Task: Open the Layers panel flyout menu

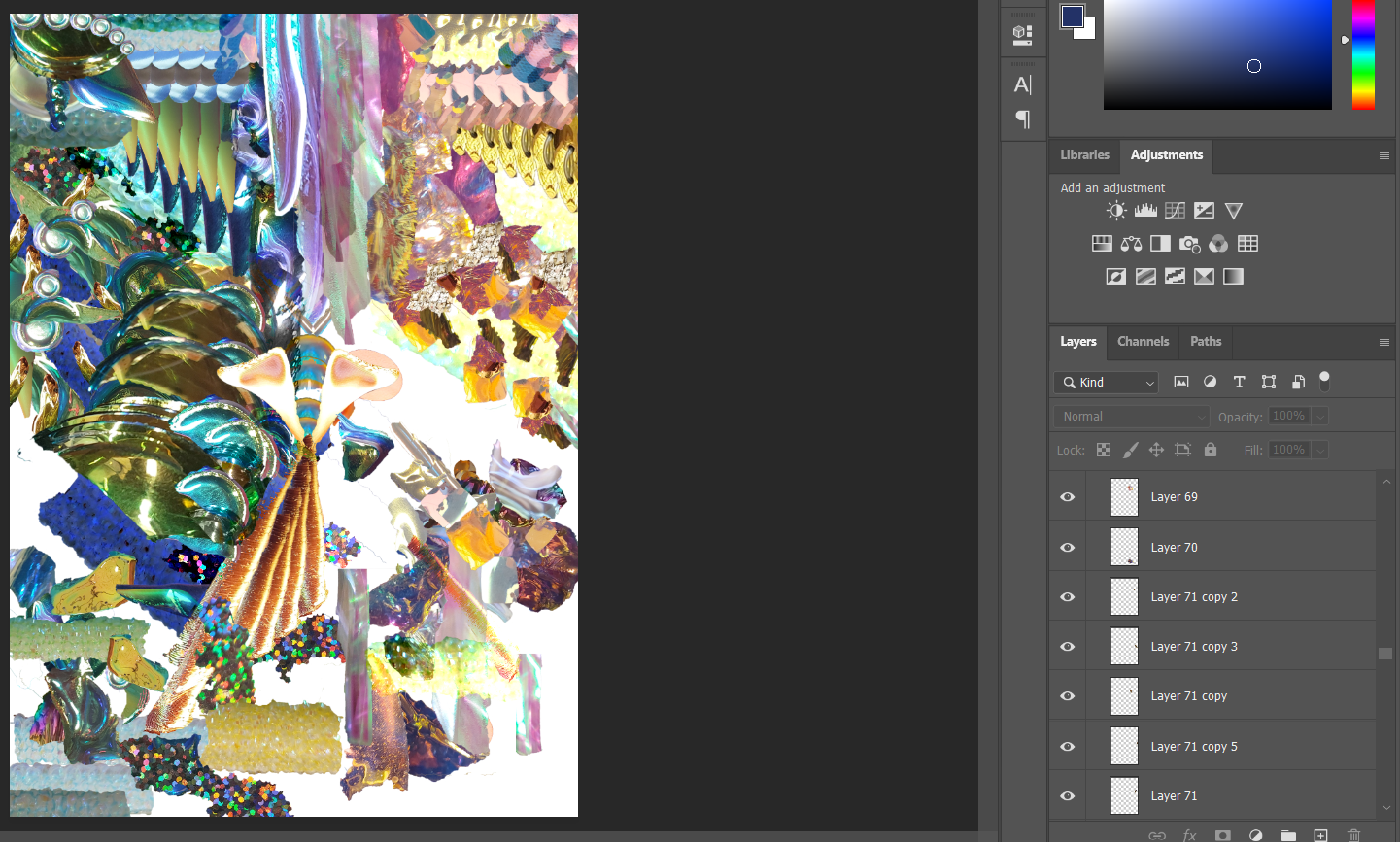Action: click(1384, 343)
